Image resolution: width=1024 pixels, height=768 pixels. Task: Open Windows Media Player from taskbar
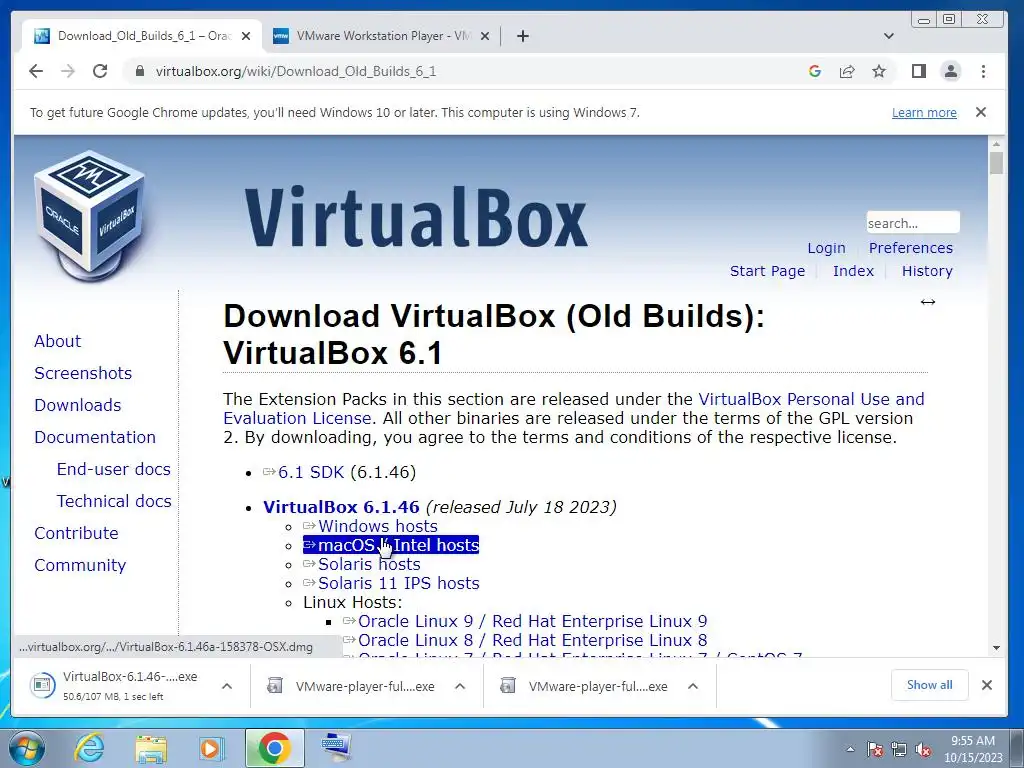212,748
